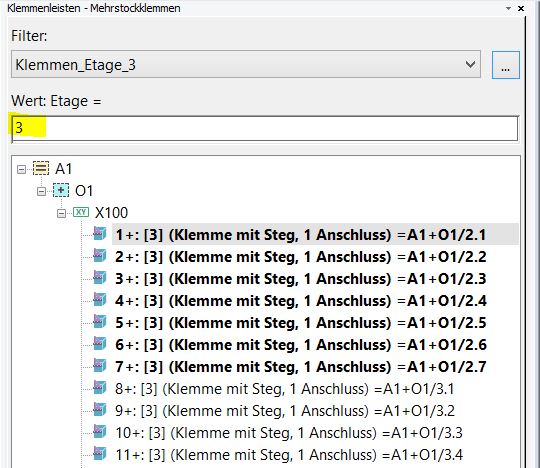Collapse the O1 tree node
540x468 pixels.
click(41, 191)
